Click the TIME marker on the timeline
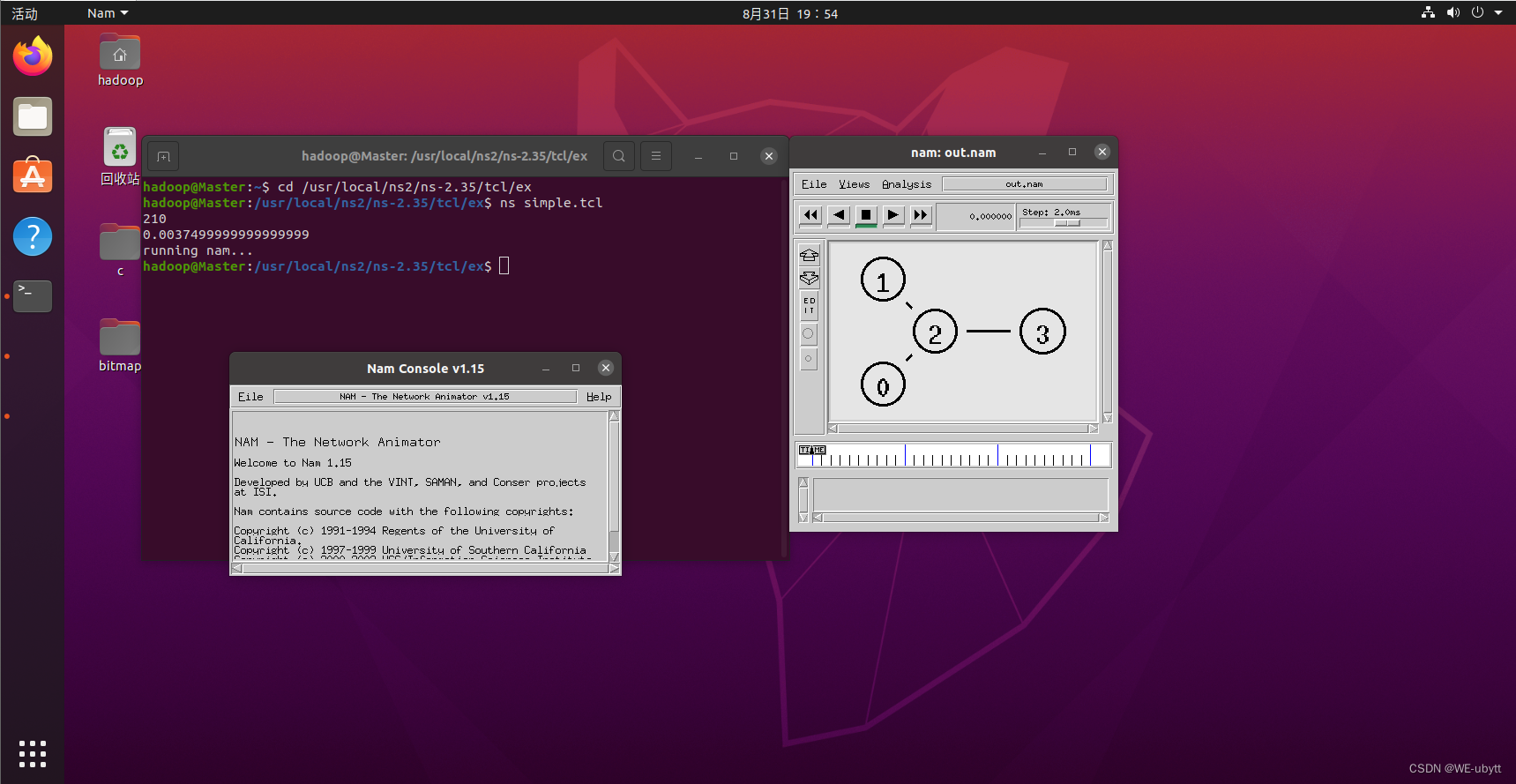The width and height of the screenshot is (1516, 784). pyautogui.click(x=812, y=450)
